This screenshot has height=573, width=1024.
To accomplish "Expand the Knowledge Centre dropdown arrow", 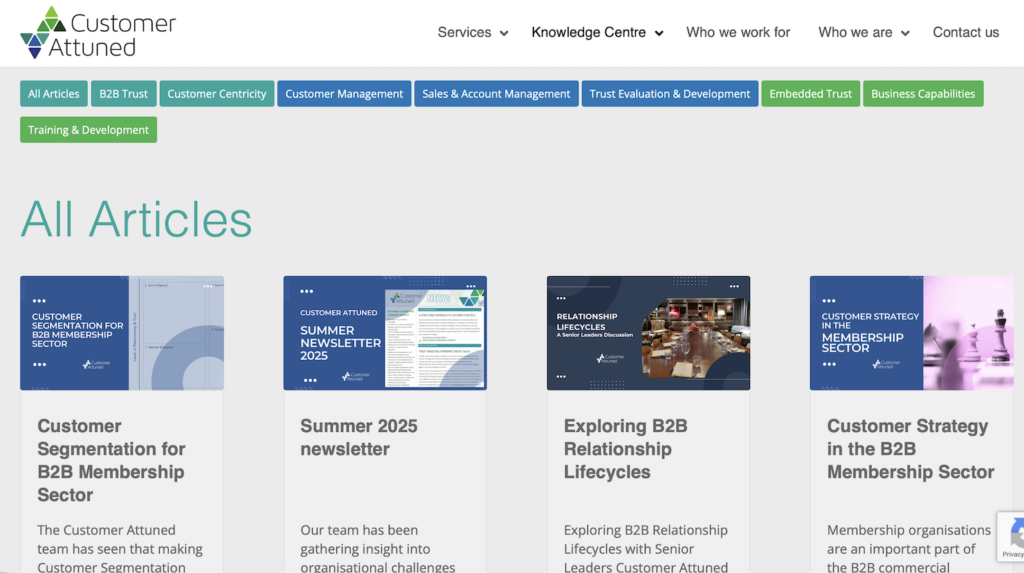I will tap(659, 33).
